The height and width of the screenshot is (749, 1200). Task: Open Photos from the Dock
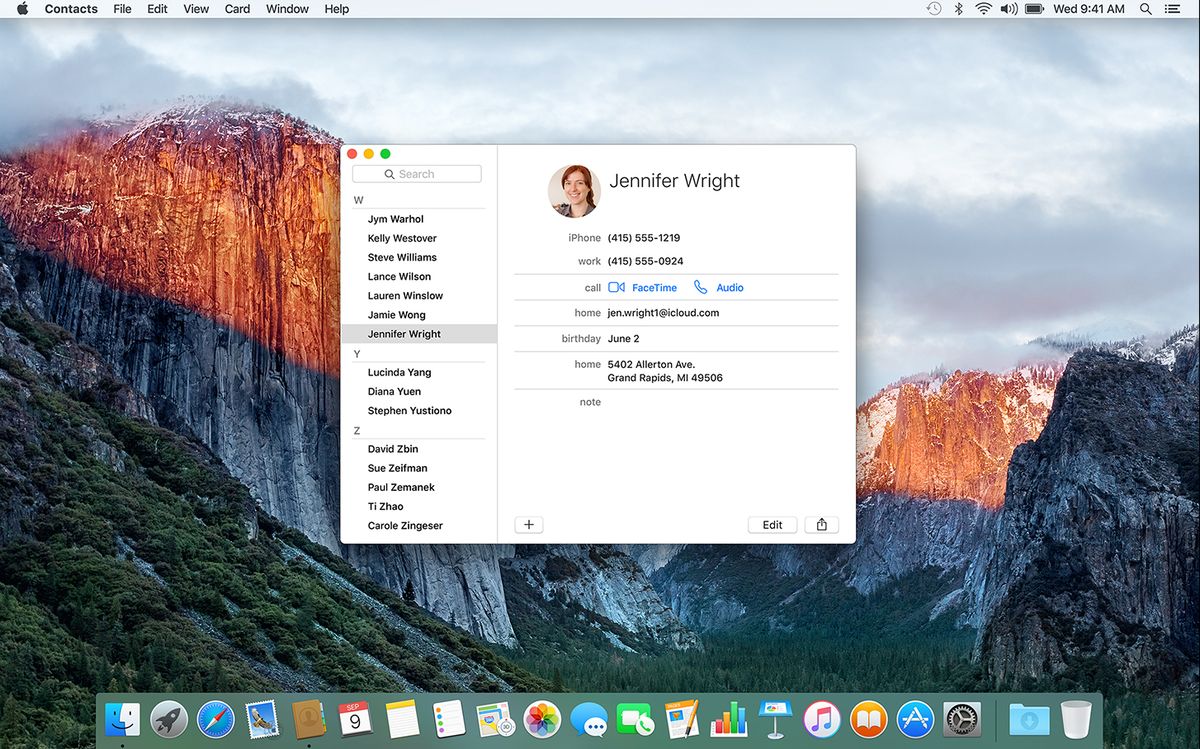click(x=542, y=718)
